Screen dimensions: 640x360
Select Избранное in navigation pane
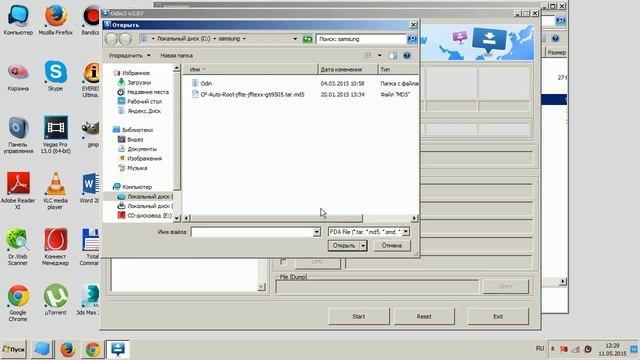tap(136, 73)
